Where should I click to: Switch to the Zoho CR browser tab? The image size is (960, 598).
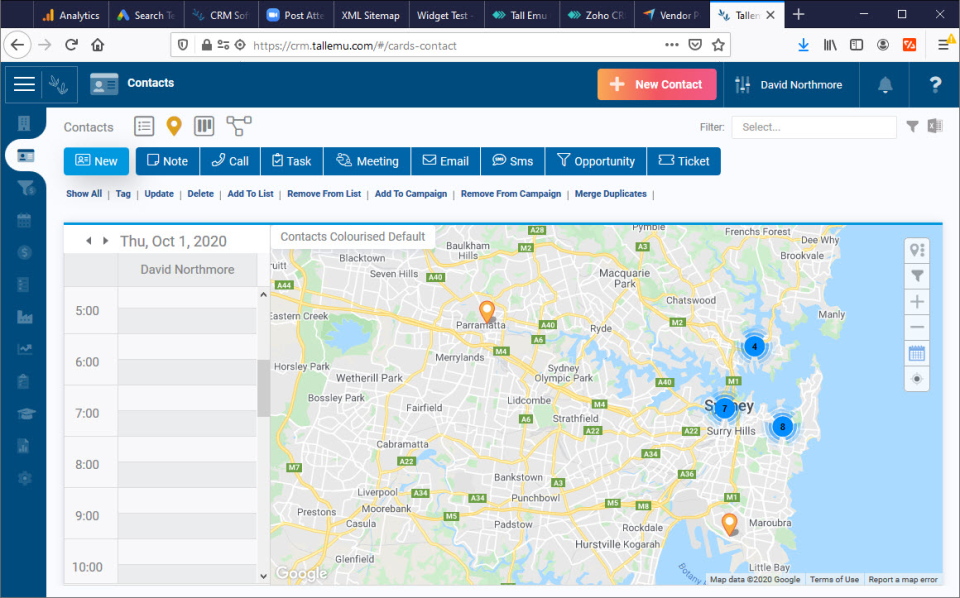pyautogui.click(x=596, y=15)
